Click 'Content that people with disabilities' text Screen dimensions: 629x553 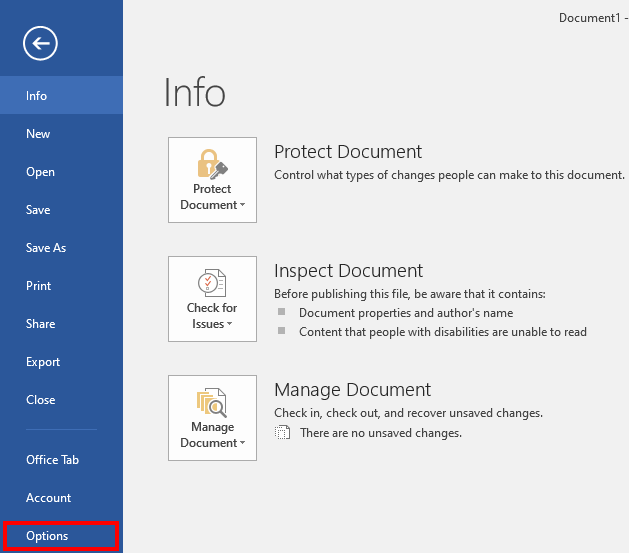(443, 332)
